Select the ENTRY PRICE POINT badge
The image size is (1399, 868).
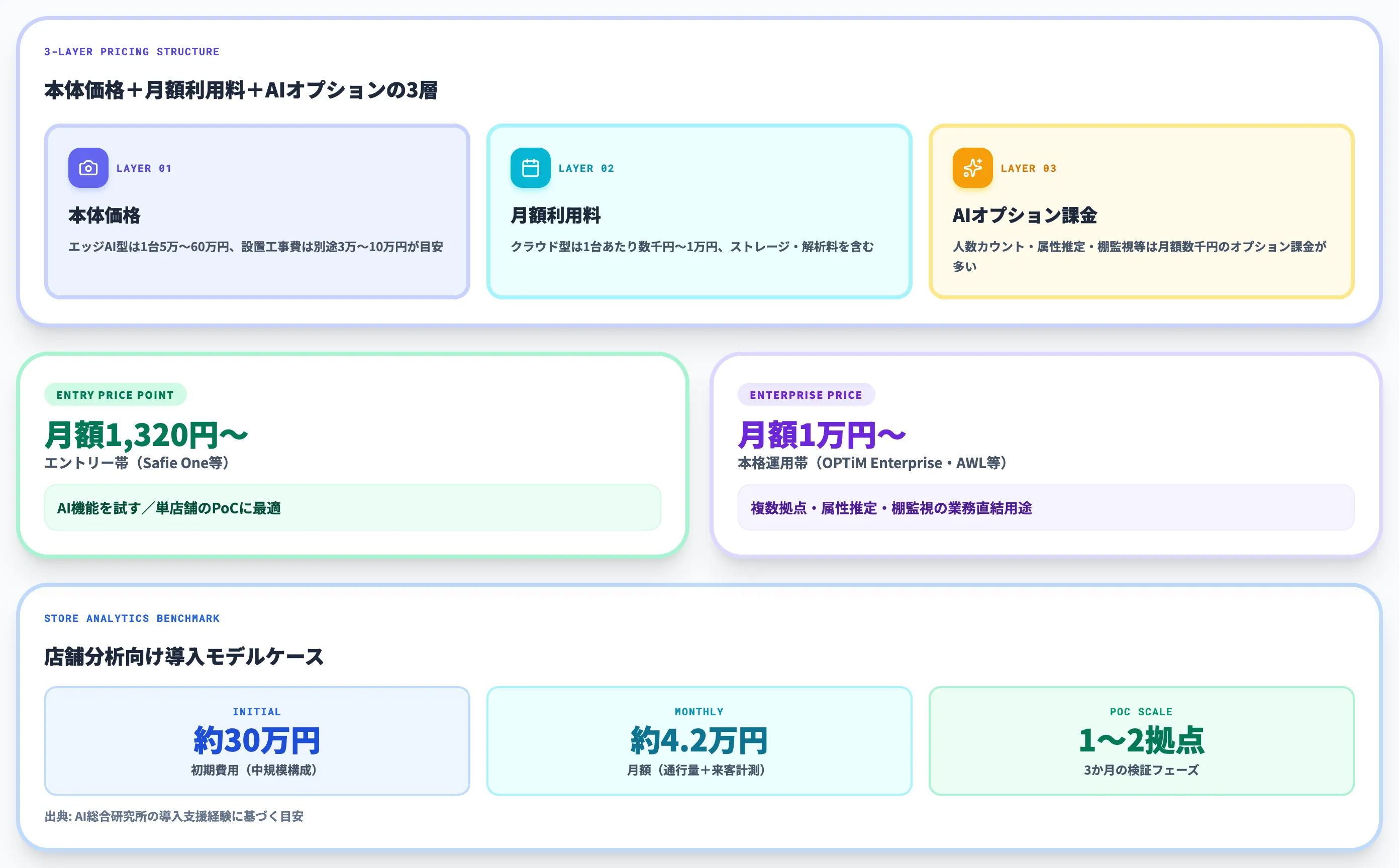tap(115, 395)
